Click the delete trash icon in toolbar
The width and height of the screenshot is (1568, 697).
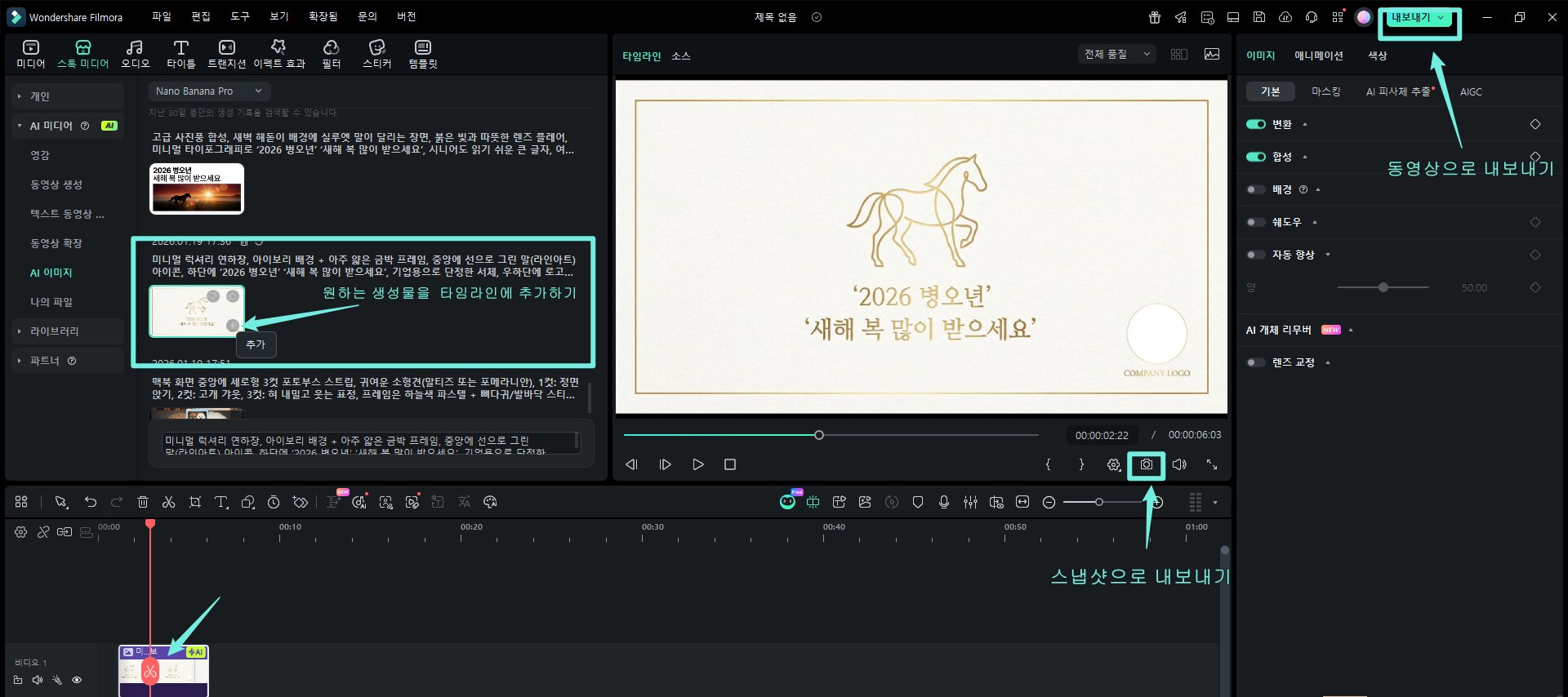(143, 502)
